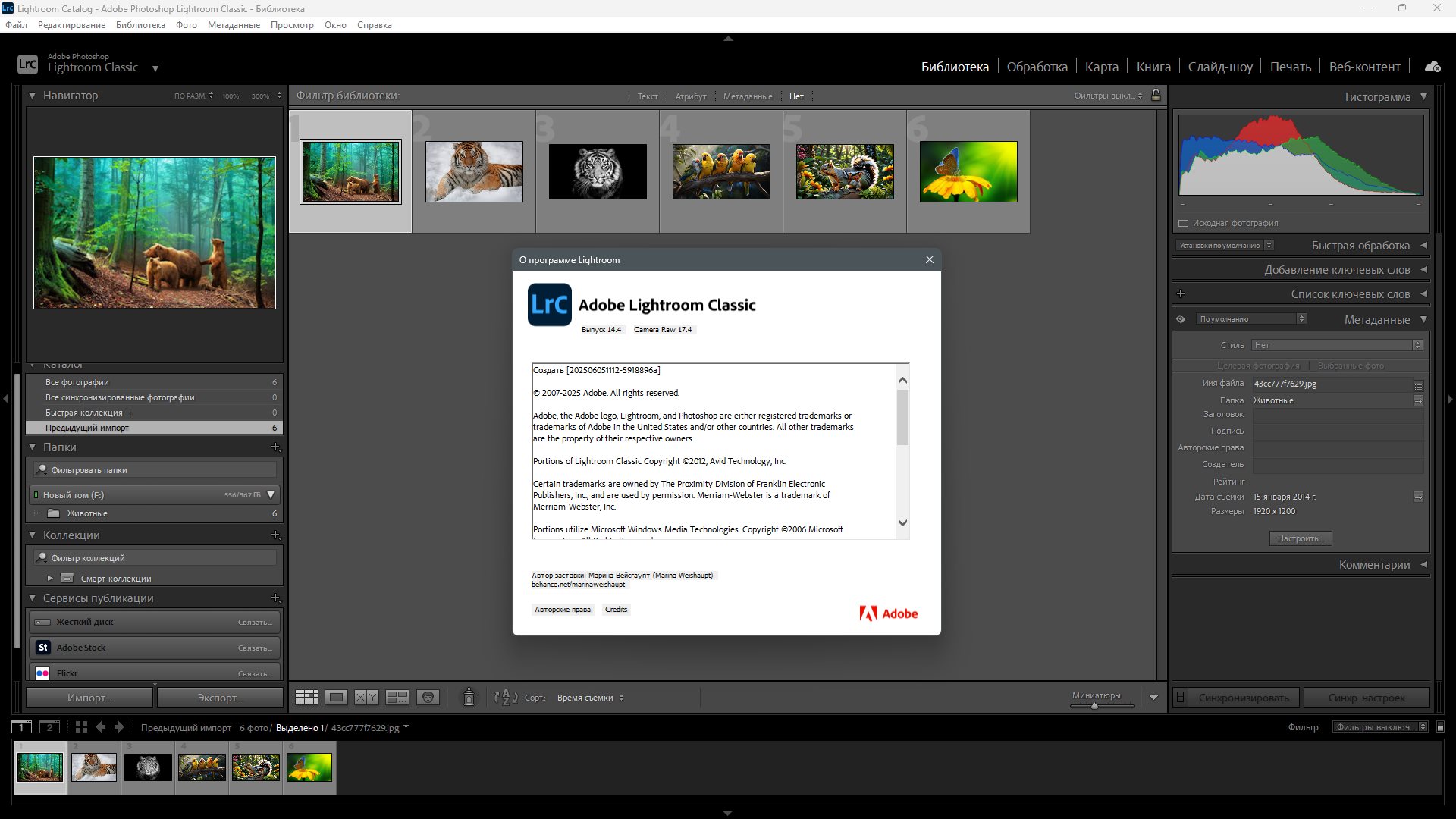Add publish service plus icon
1456x819 pixels.
click(x=276, y=598)
